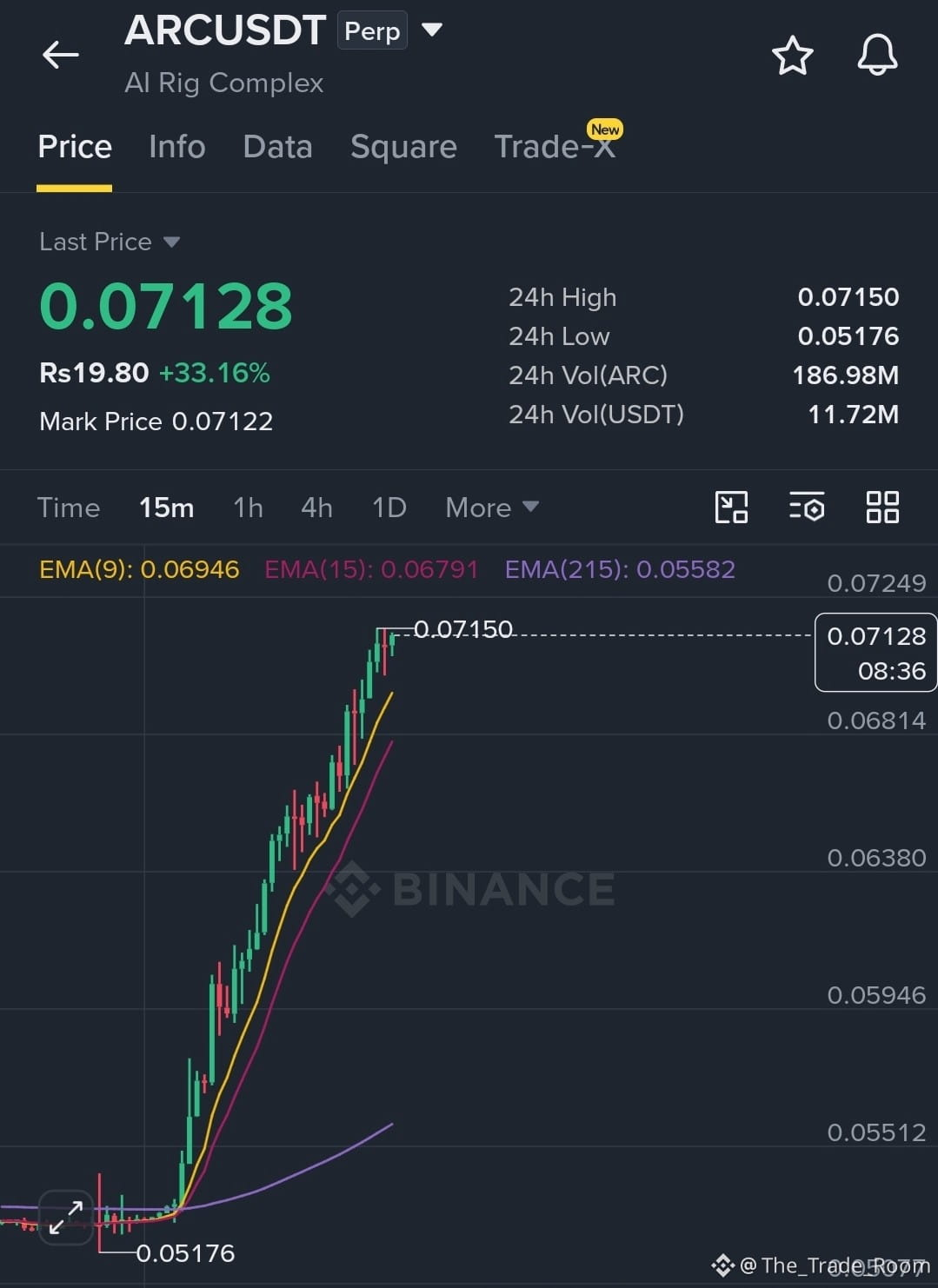Open the Square tab
The height and width of the screenshot is (1288, 938).
click(x=403, y=147)
